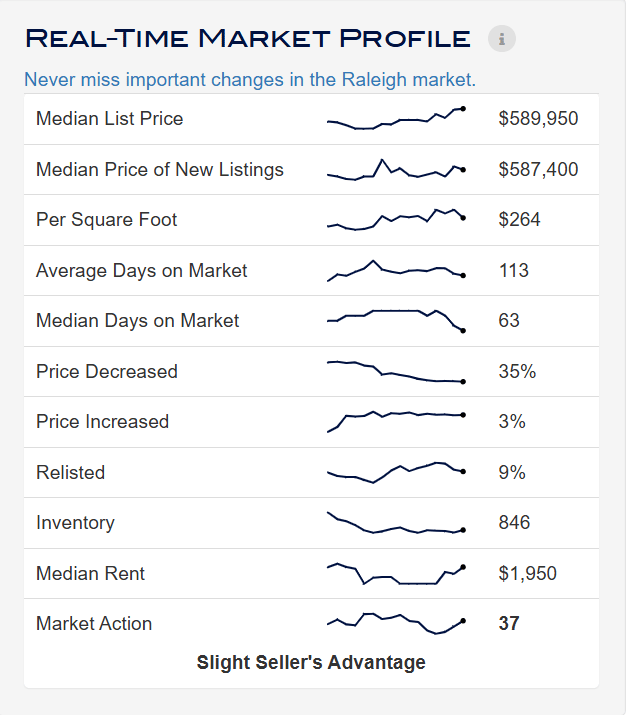The width and height of the screenshot is (626, 715).
Task: Click the Price Decreased trend sparkline
Action: (396, 371)
